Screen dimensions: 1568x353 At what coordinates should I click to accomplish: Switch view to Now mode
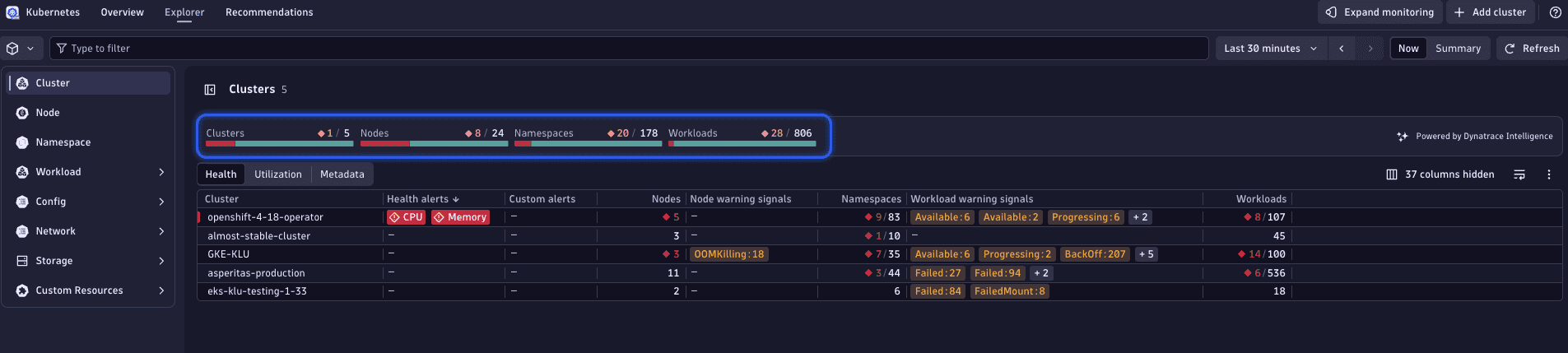1408,49
